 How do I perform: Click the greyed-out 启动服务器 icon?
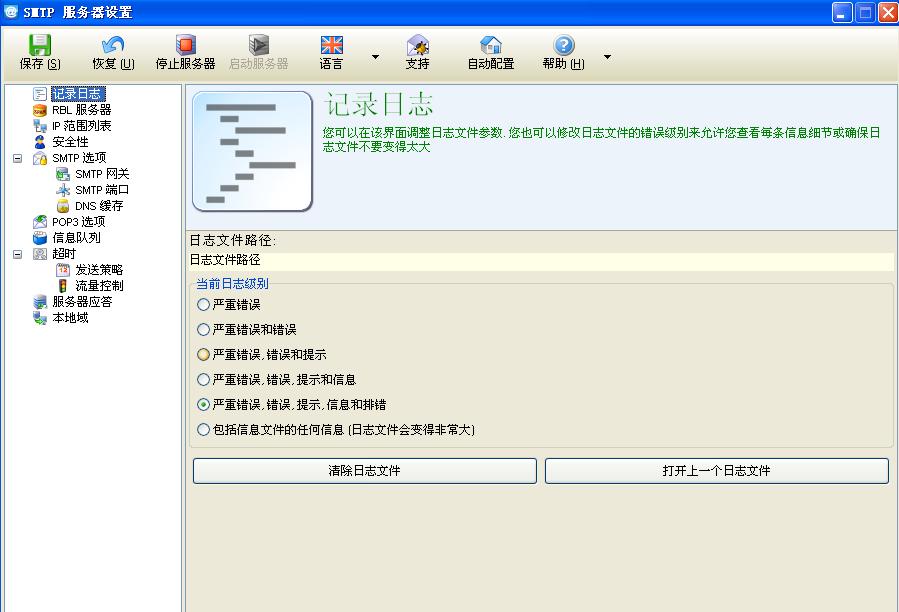pyautogui.click(x=259, y=45)
